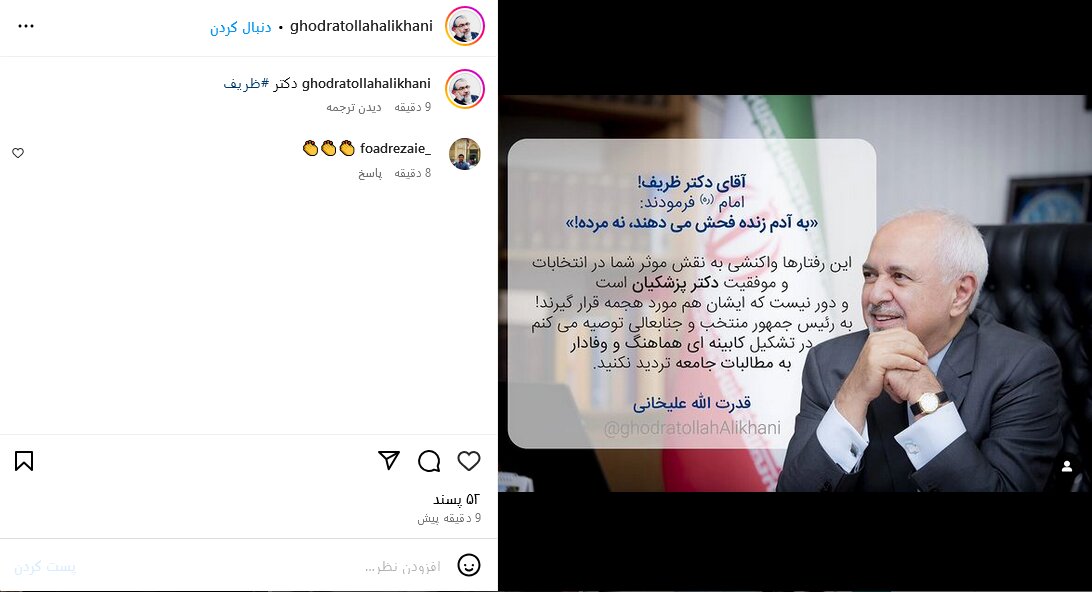Open the ghodratollahalikhani username in the header
The width and height of the screenshot is (1092, 592).
click(x=361, y=26)
